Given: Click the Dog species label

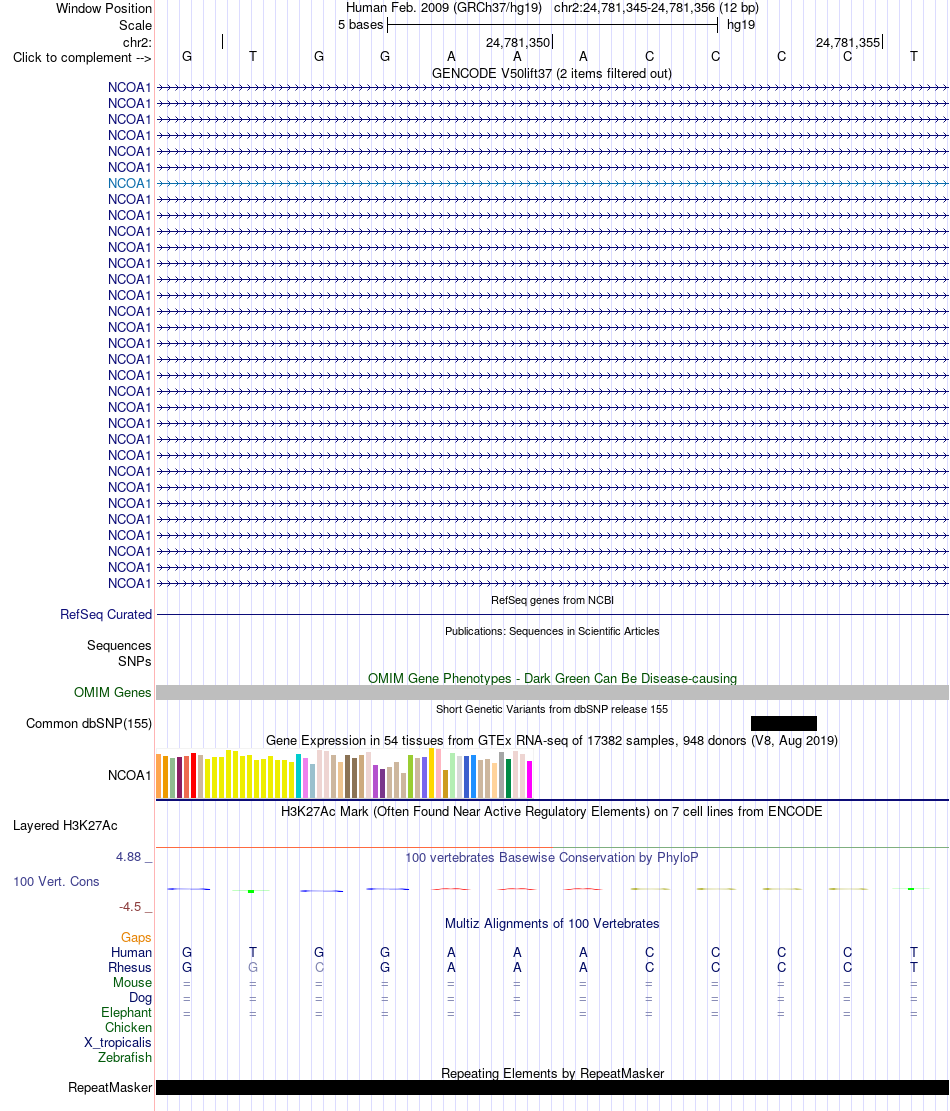Looking at the screenshot, I should [140, 998].
